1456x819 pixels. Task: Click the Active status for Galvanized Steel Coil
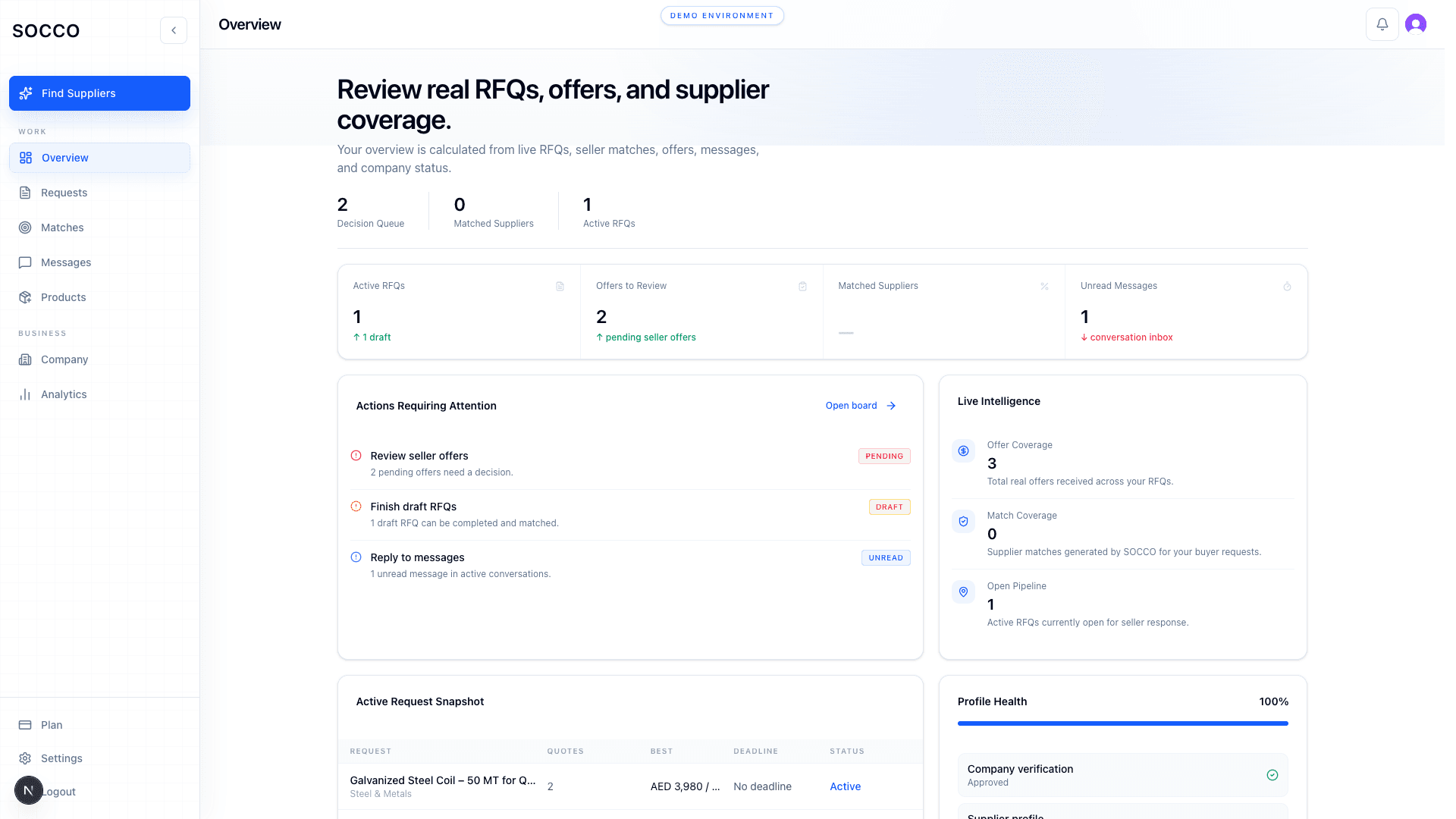[845, 786]
